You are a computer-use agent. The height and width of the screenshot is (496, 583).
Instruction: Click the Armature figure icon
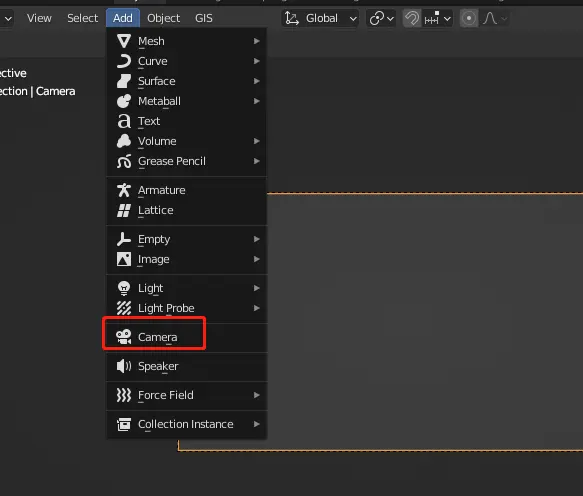click(x=124, y=190)
